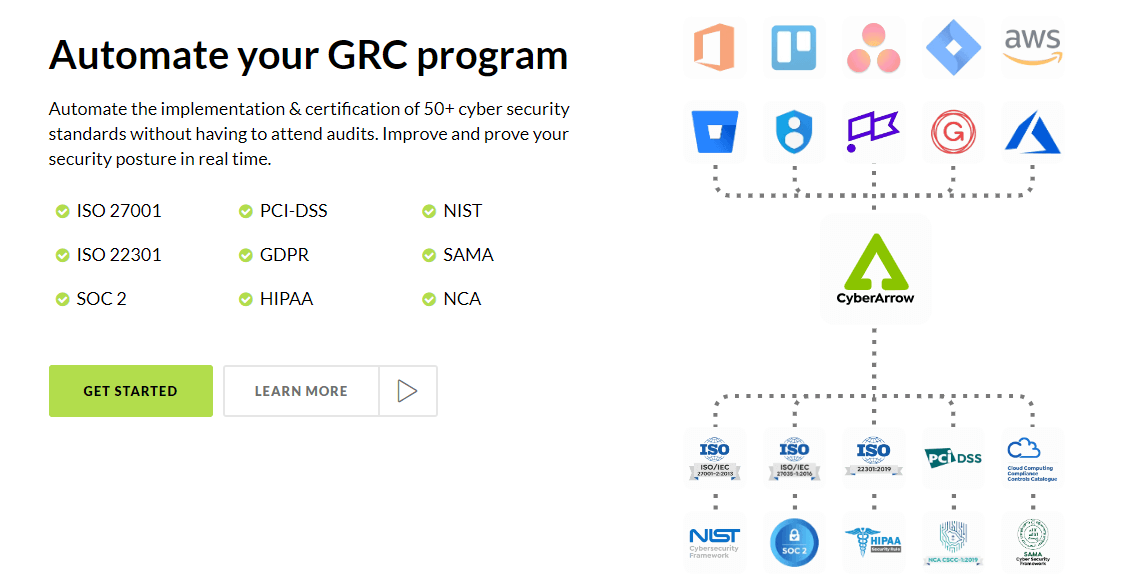Image resolution: width=1125 pixels, height=584 pixels.
Task: Toggle the checkmark beside NIST
Action: [x=427, y=211]
